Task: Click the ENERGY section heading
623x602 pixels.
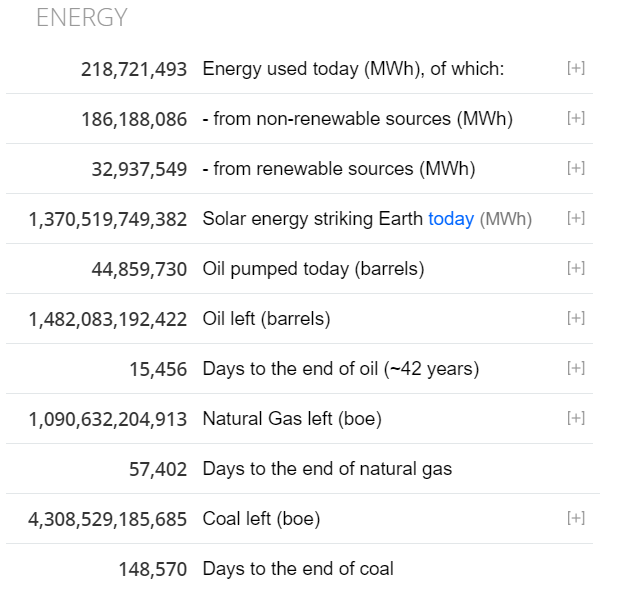Action: (82, 18)
